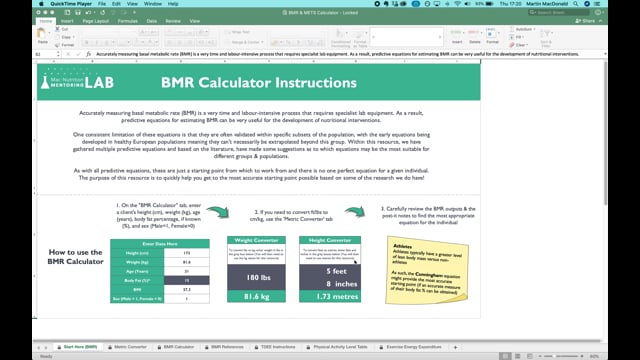Screen dimensions: 640x360
Task: Click the zoom out minus button
Action: (540, 356)
